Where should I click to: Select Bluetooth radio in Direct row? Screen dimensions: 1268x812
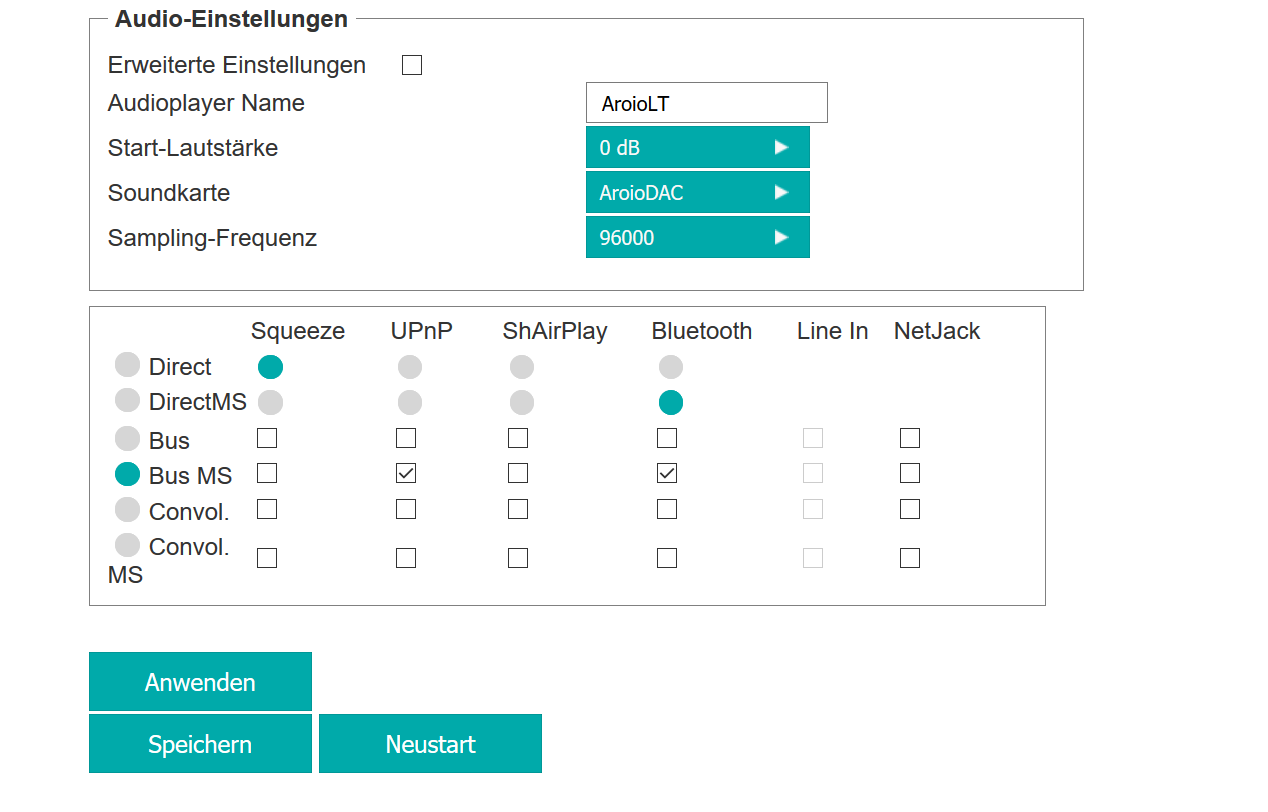(671, 367)
